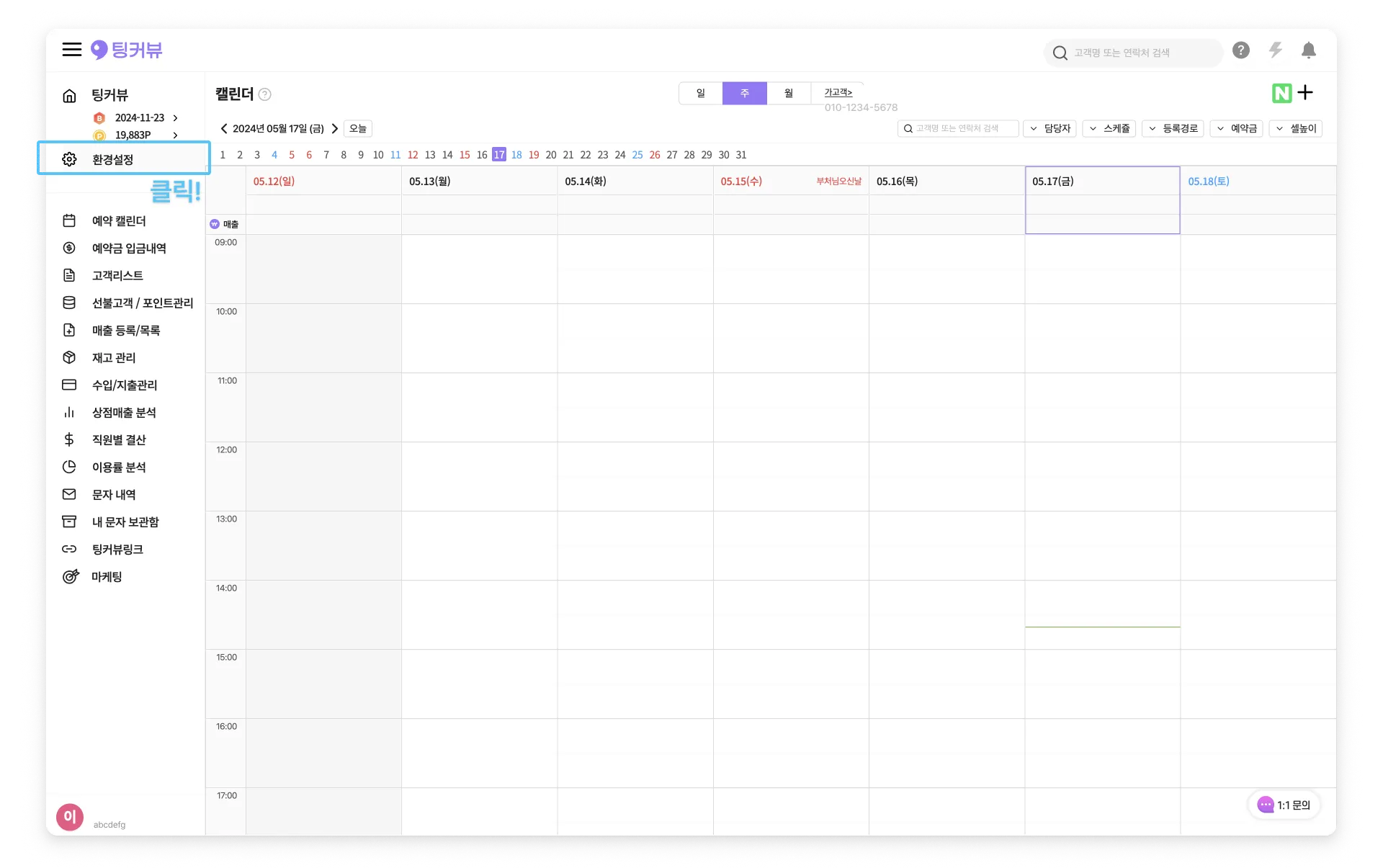The height and width of the screenshot is (868, 1383).
Task: Select day 25 in the date strip
Action: [x=637, y=155]
